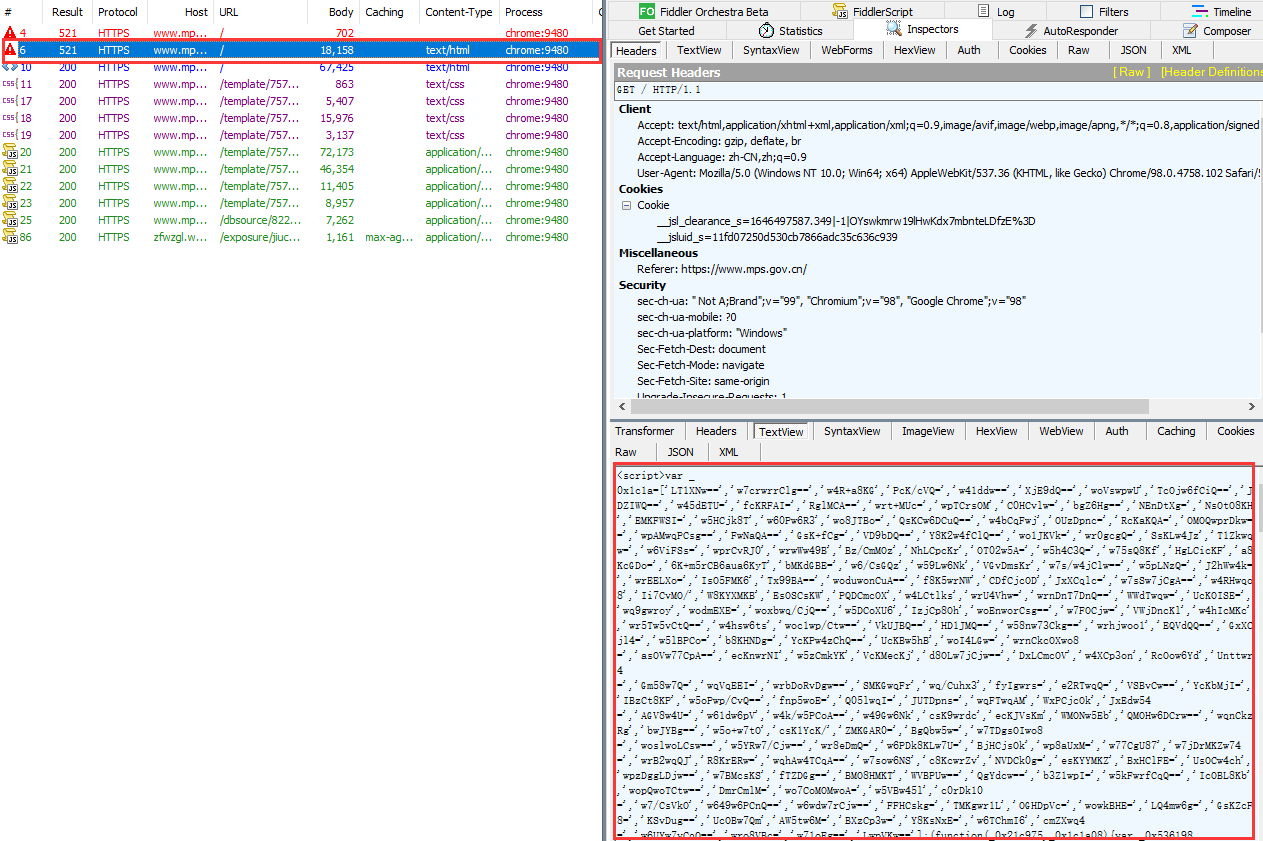This screenshot has width=1263, height=841.
Task: Switch to the response ImageView tab
Action: coord(928,431)
